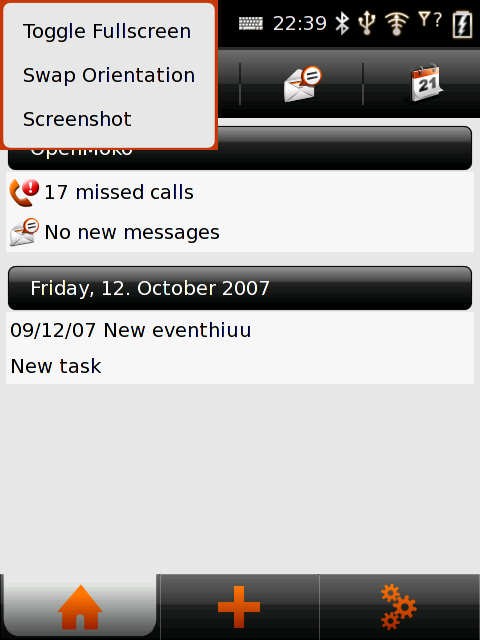Click the Friday, 12. October 2007 header
Screen dimensions: 480x640
coord(240,288)
